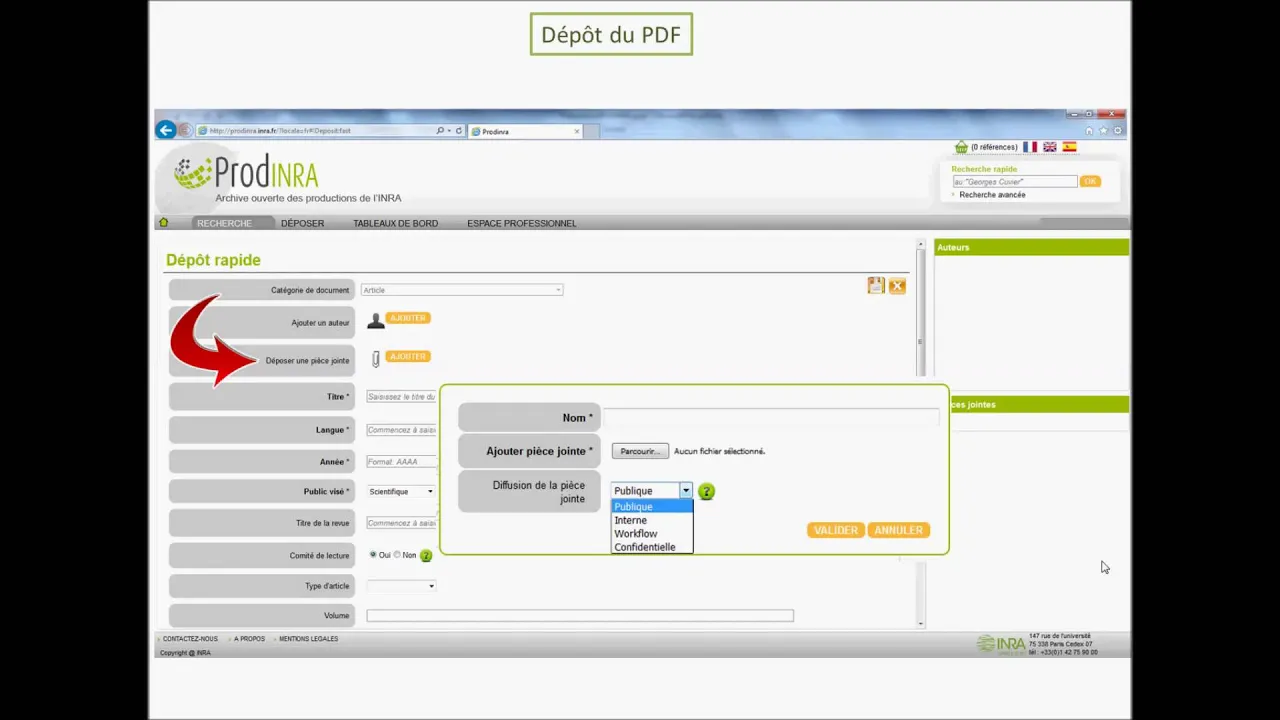This screenshot has width=1280, height=720.
Task: Open the browser tools gear
Action: 1117,131
